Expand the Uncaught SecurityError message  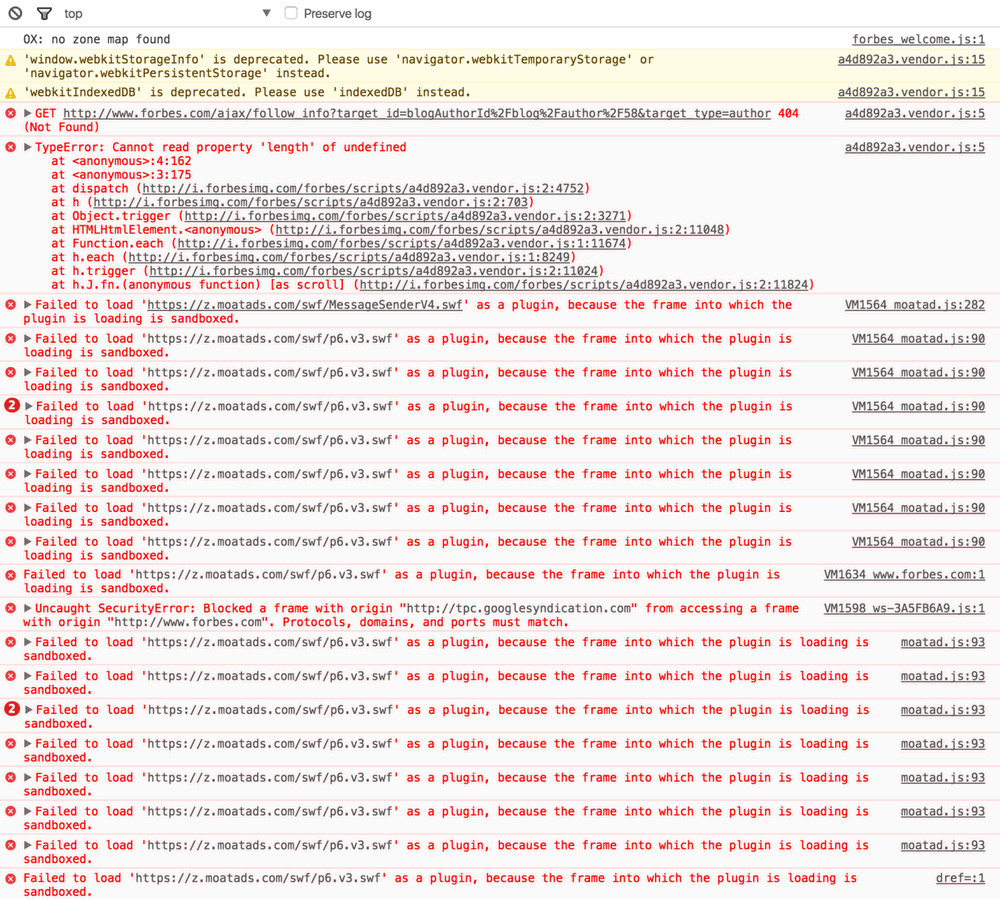coord(28,609)
